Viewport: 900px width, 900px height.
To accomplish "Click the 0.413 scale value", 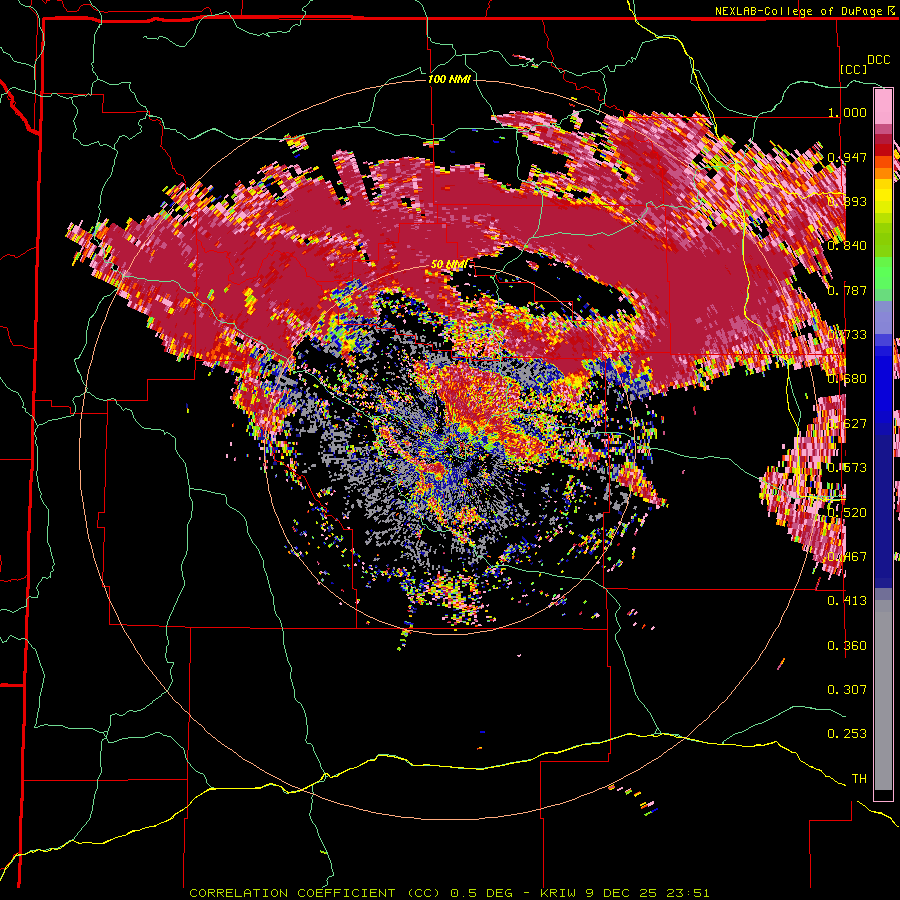I will 847,601.
